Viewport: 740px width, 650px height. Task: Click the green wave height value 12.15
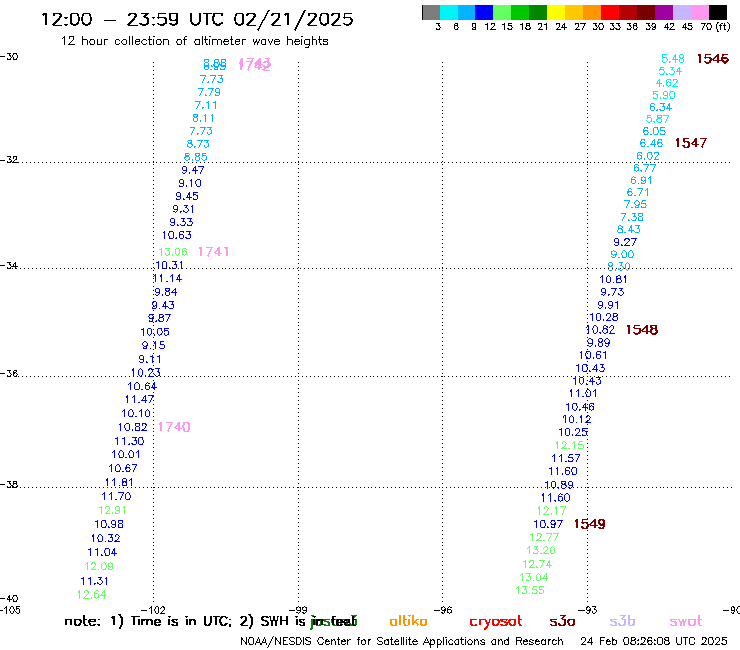click(x=570, y=445)
